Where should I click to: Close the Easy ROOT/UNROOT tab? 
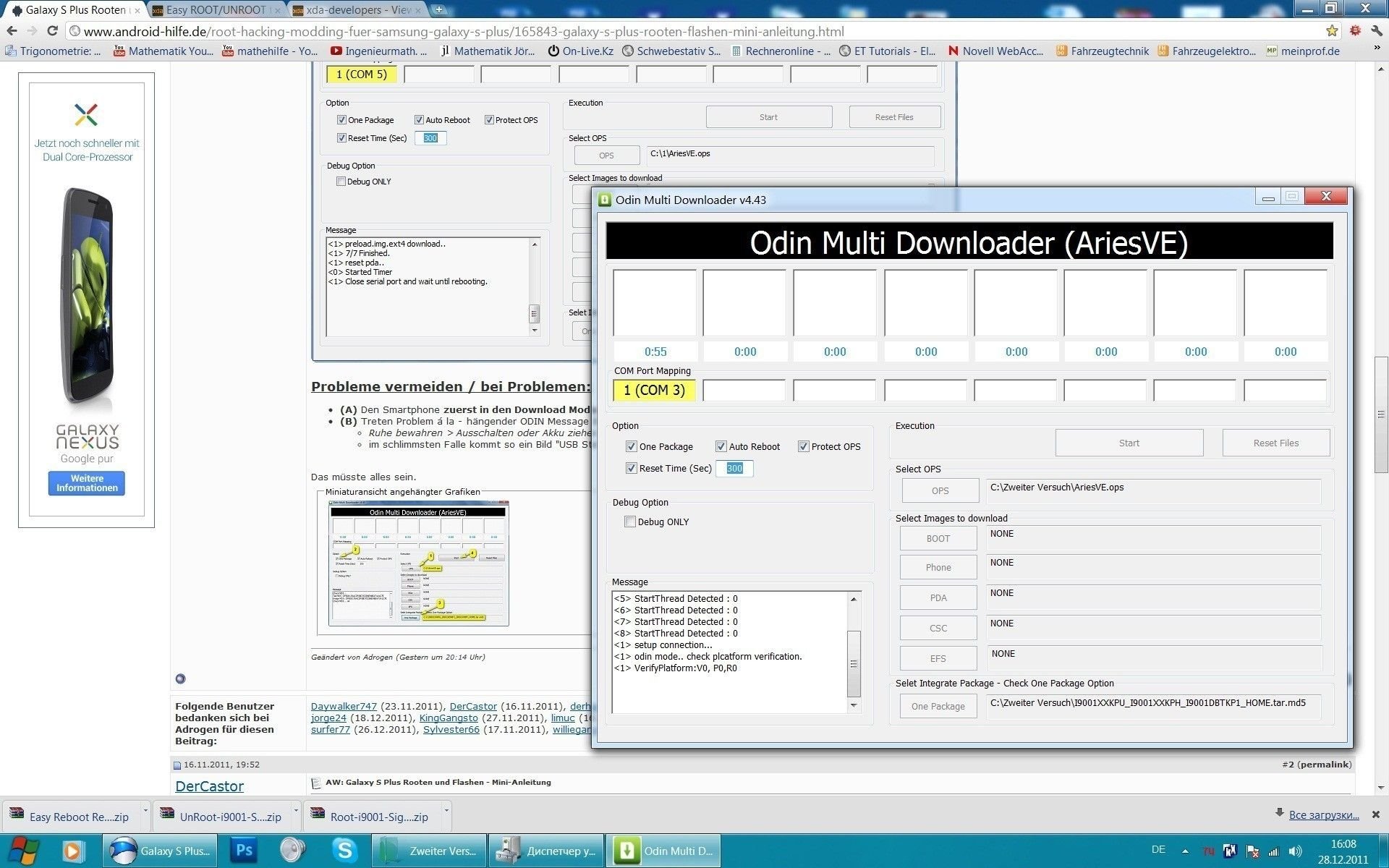tap(277, 10)
